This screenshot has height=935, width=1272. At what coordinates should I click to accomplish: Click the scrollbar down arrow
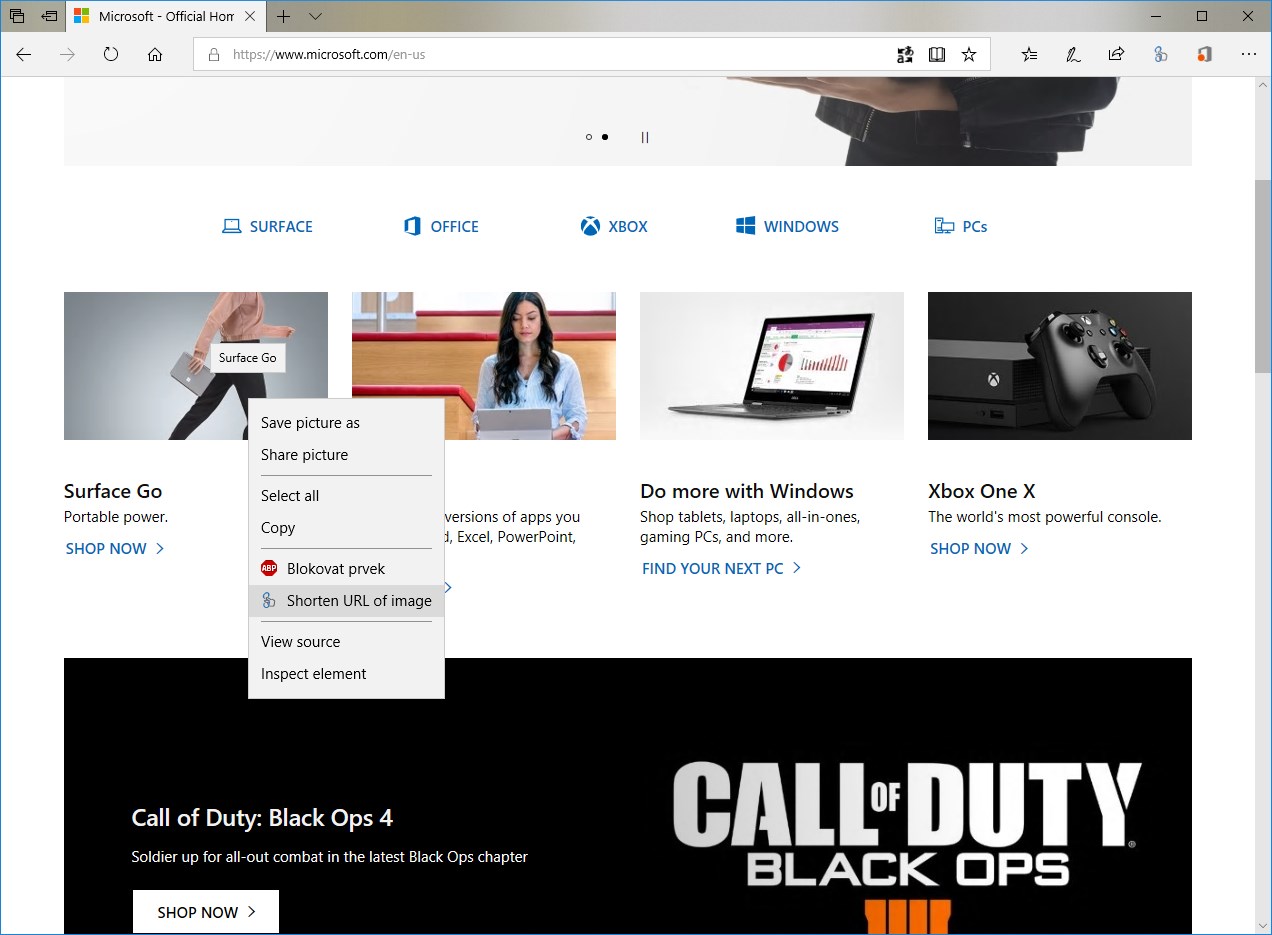(x=1263, y=925)
